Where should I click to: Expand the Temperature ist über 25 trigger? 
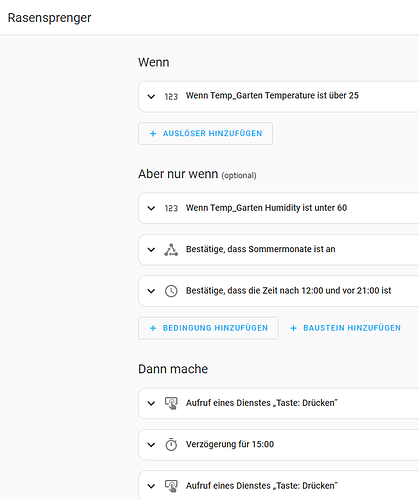151,97
